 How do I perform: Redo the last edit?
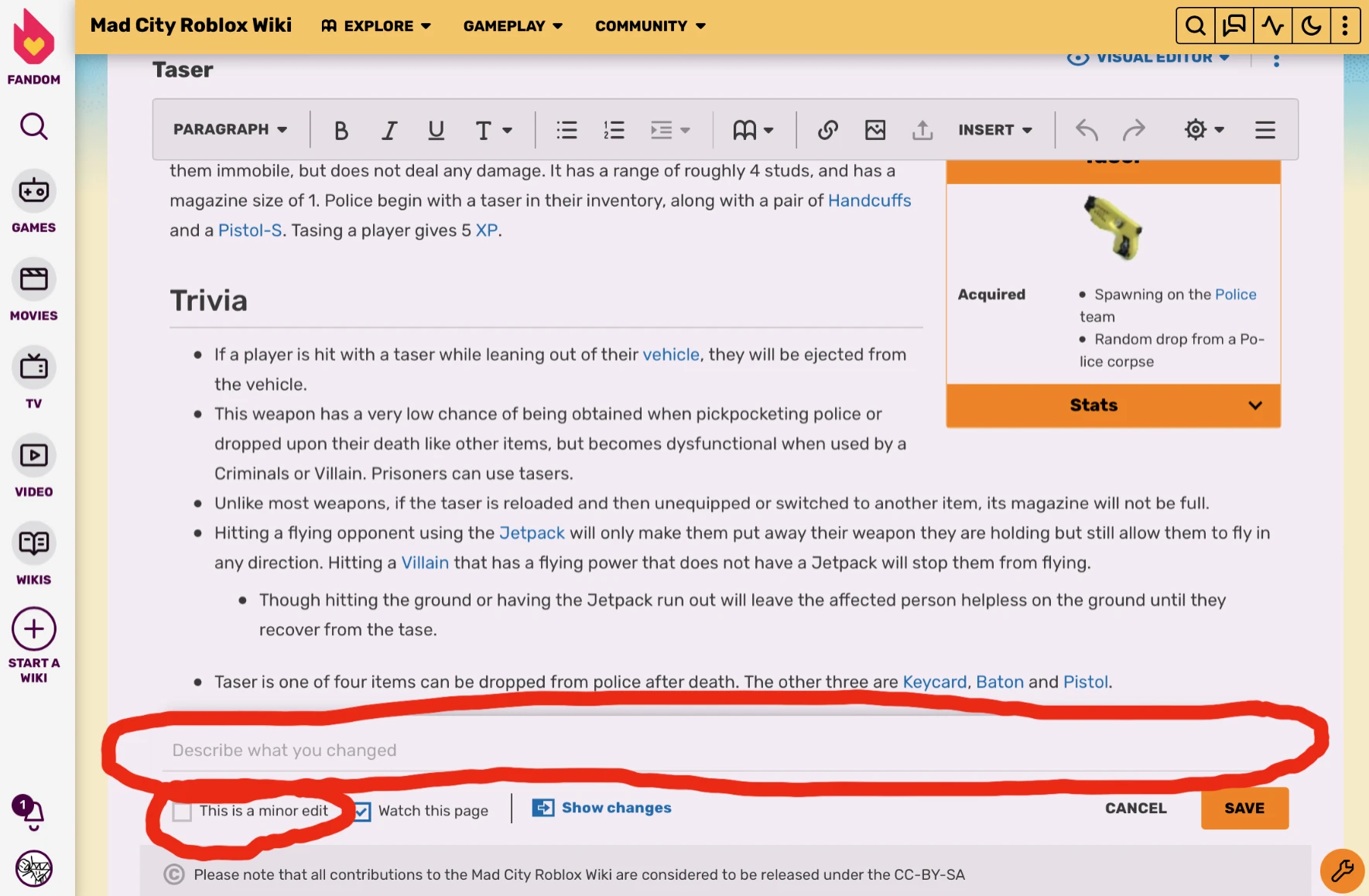(x=1134, y=130)
